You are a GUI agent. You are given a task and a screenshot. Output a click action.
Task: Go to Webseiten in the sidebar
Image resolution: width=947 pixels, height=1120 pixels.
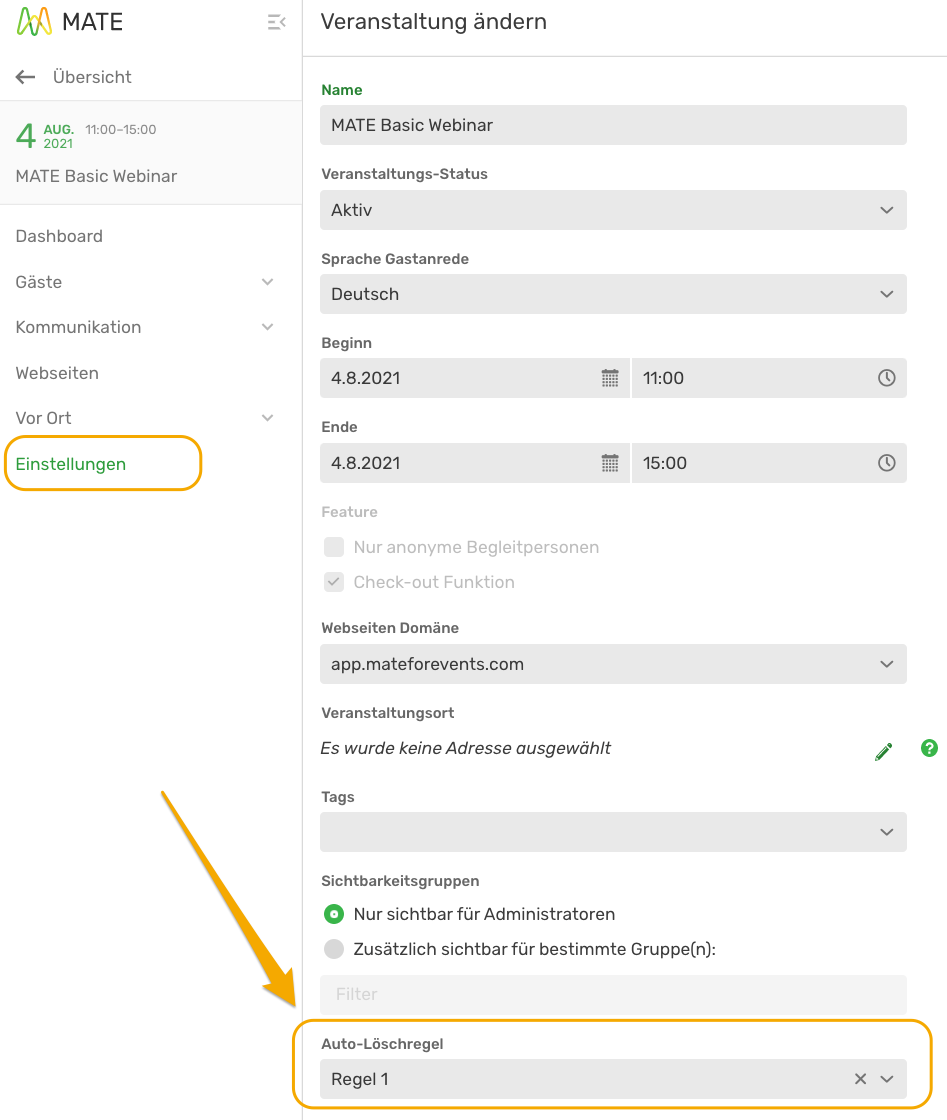(x=57, y=373)
